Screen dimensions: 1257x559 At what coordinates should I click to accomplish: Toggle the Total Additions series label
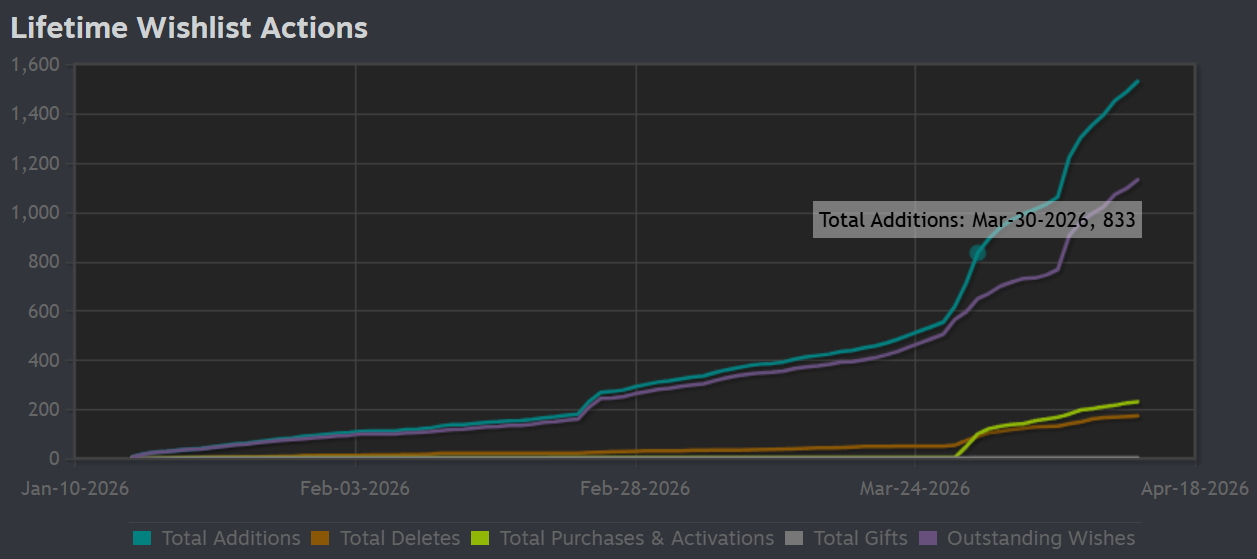click(230, 539)
